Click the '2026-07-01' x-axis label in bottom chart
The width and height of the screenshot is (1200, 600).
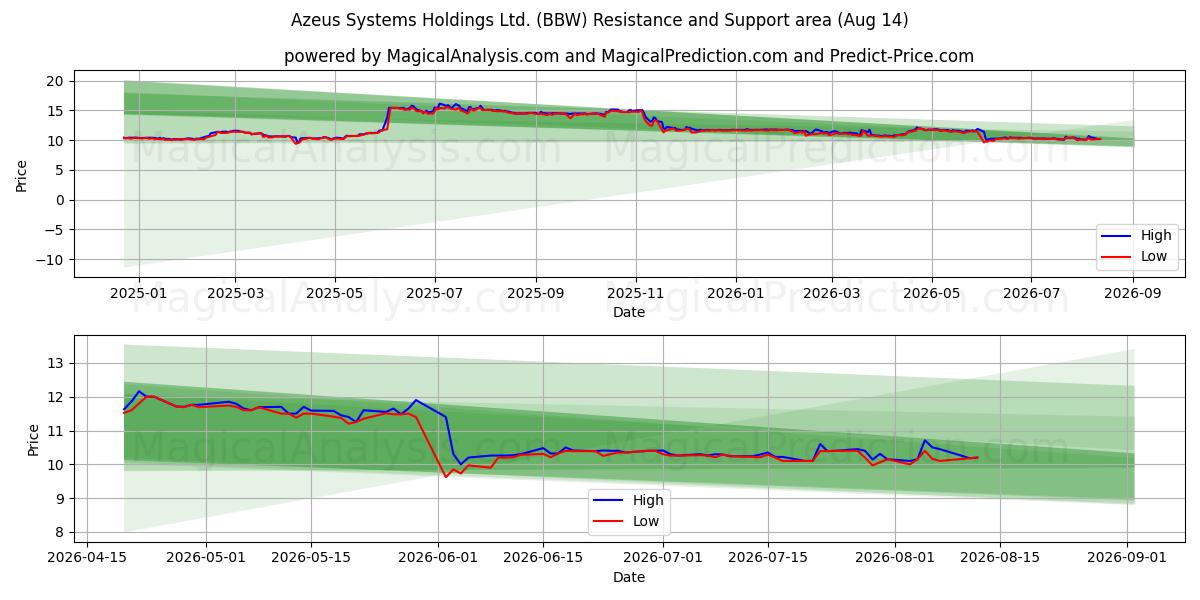[663, 558]
